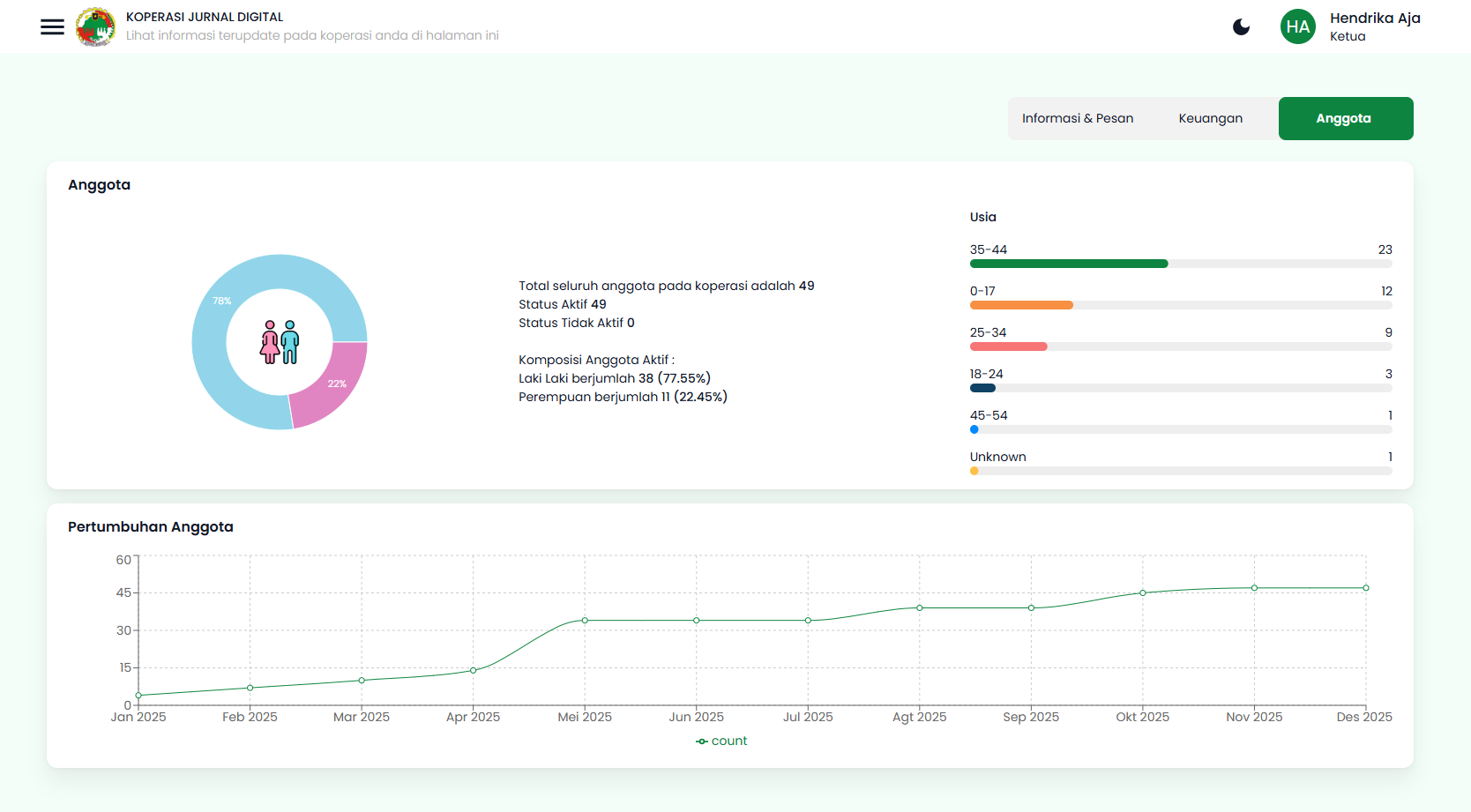Click the 0-17 orange progress bar
This screenshot has height=812, width=1471.
click(x=1020, y=304)
